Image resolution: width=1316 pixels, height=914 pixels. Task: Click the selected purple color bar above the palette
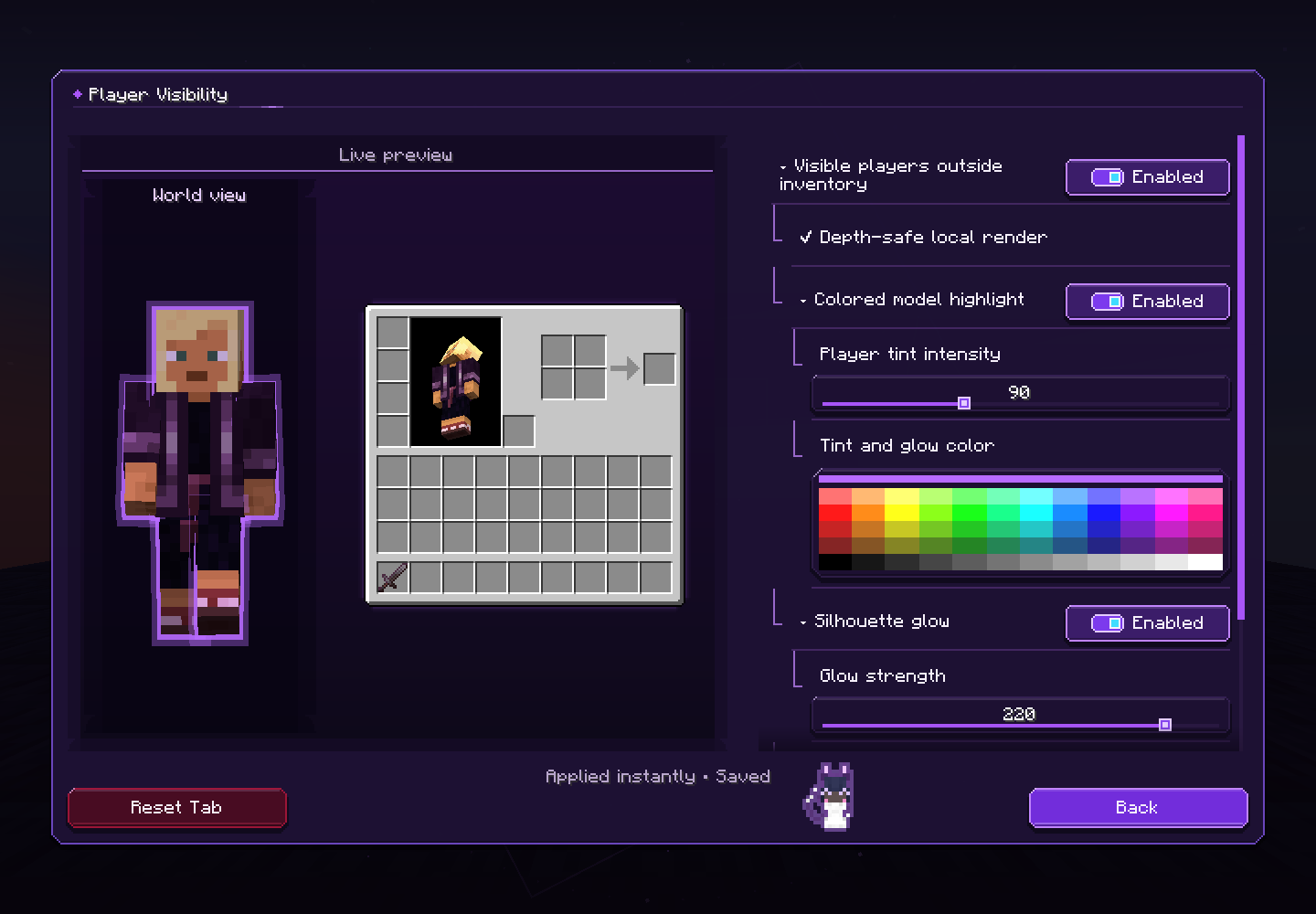pyautogui.click(x=1020, y=478)
